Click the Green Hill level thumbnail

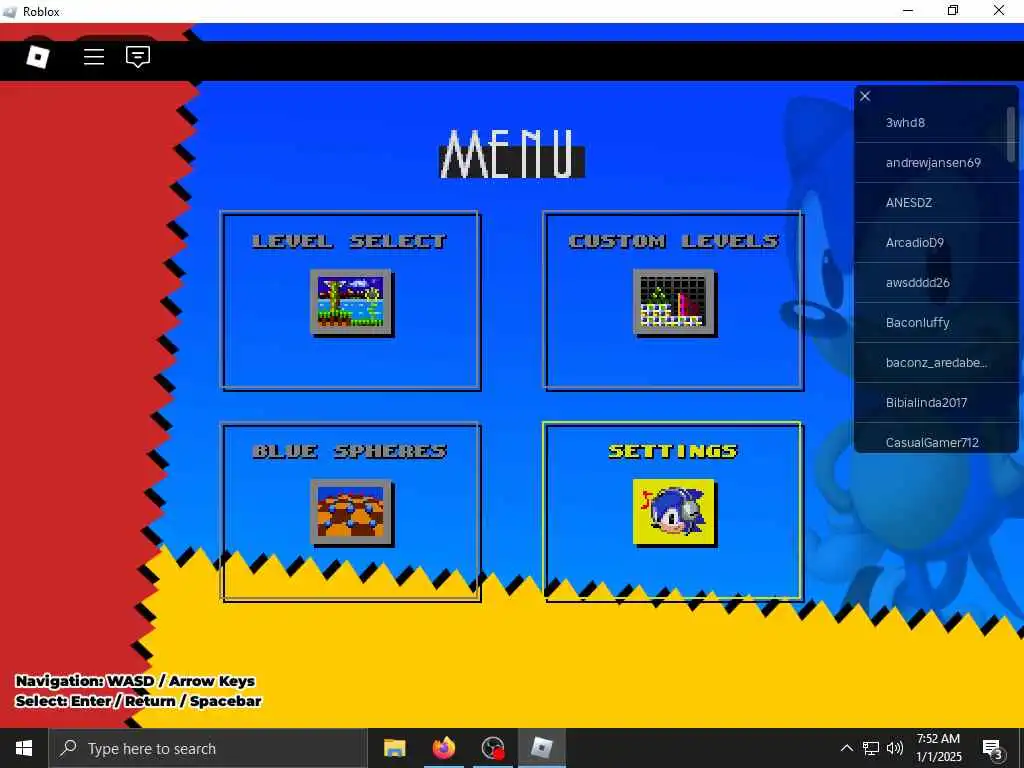click(x=352, y=302)
